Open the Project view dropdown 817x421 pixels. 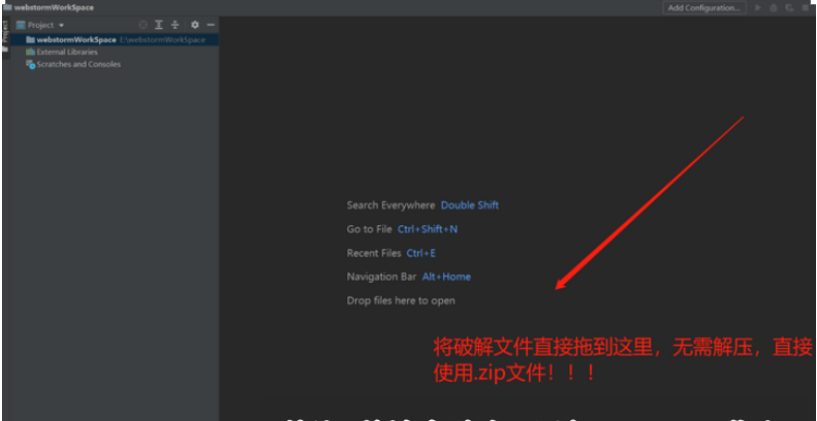click(x=40, y=25)
